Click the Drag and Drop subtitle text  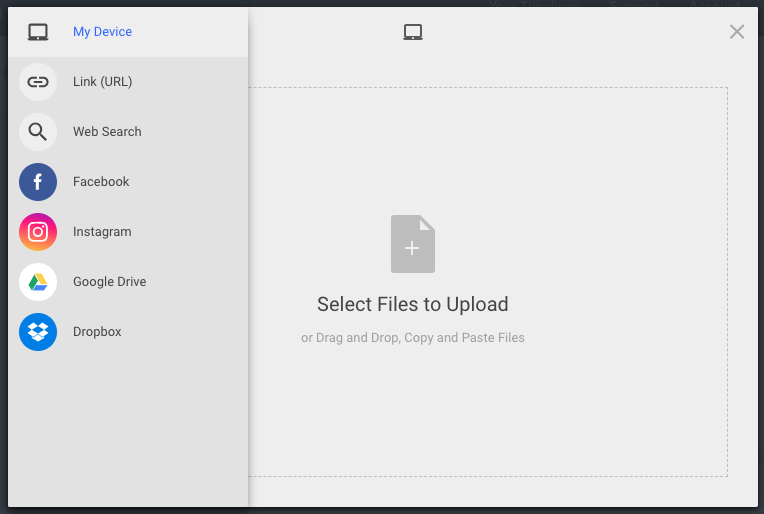tap(413, 338)
